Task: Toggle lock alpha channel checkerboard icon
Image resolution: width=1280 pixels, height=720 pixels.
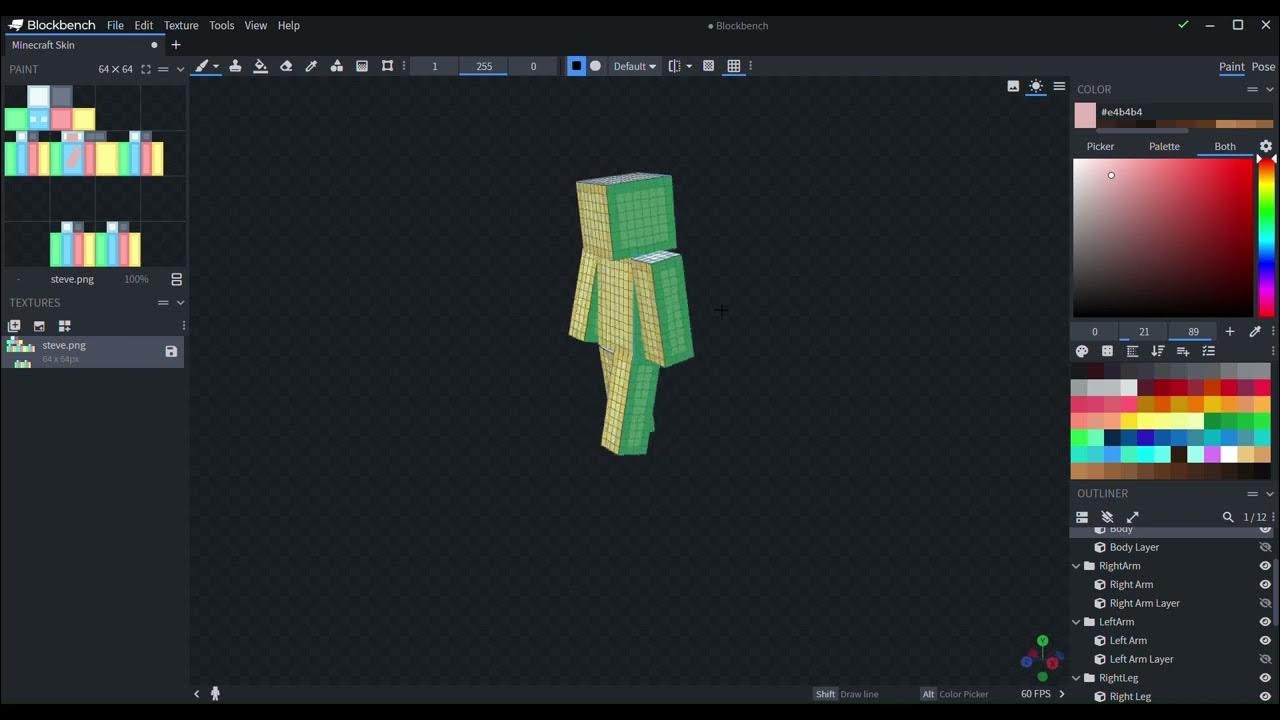Action: 708,66
